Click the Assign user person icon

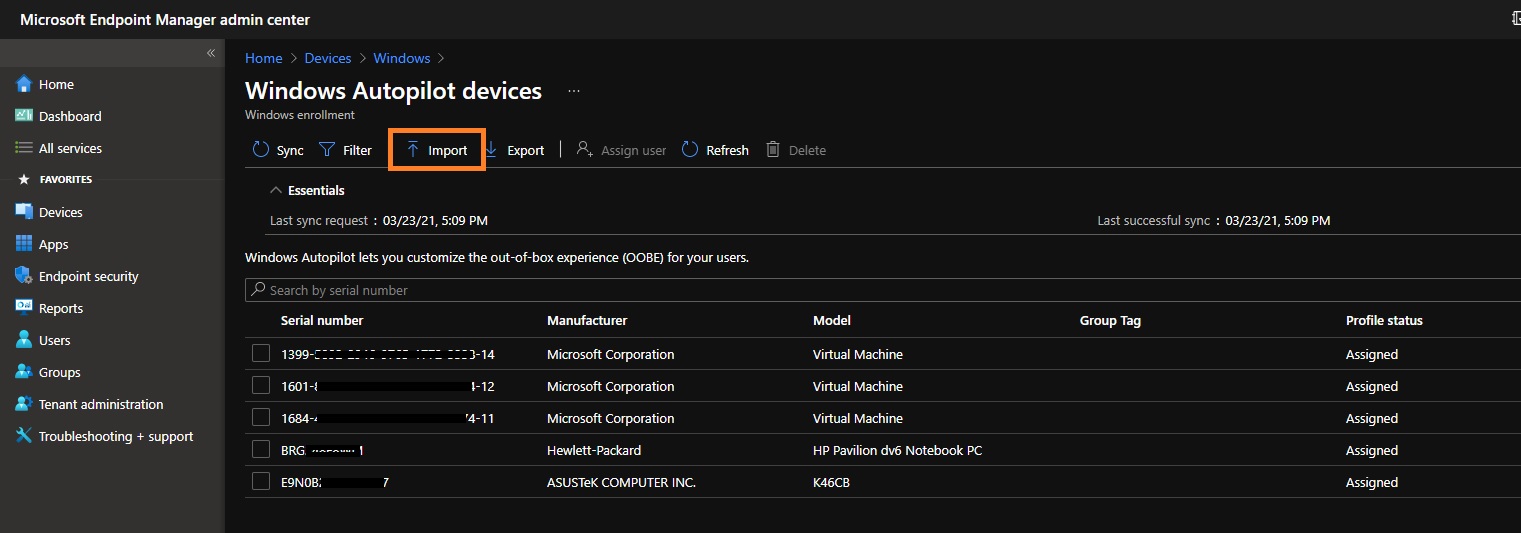(x=585, y=150)
